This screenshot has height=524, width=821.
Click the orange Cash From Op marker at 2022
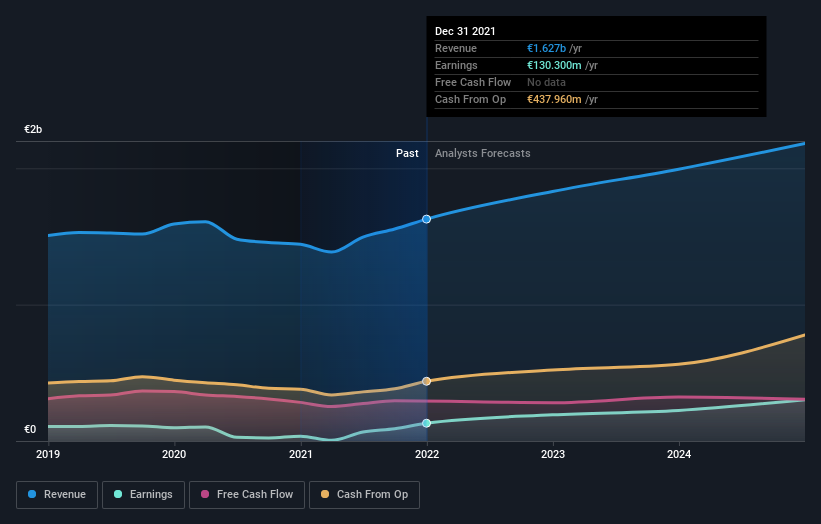pos(427,381)
